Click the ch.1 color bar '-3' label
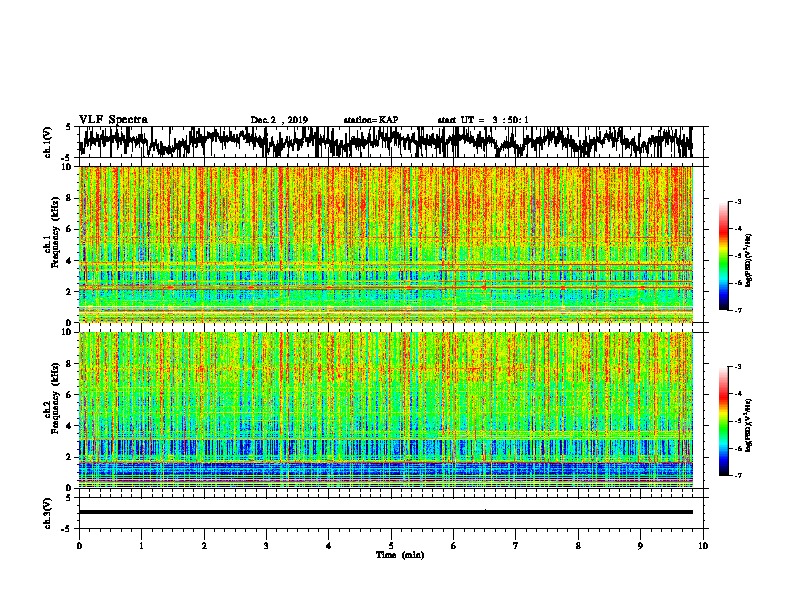Viewport: 792px width, 612px height. point(738,202)
